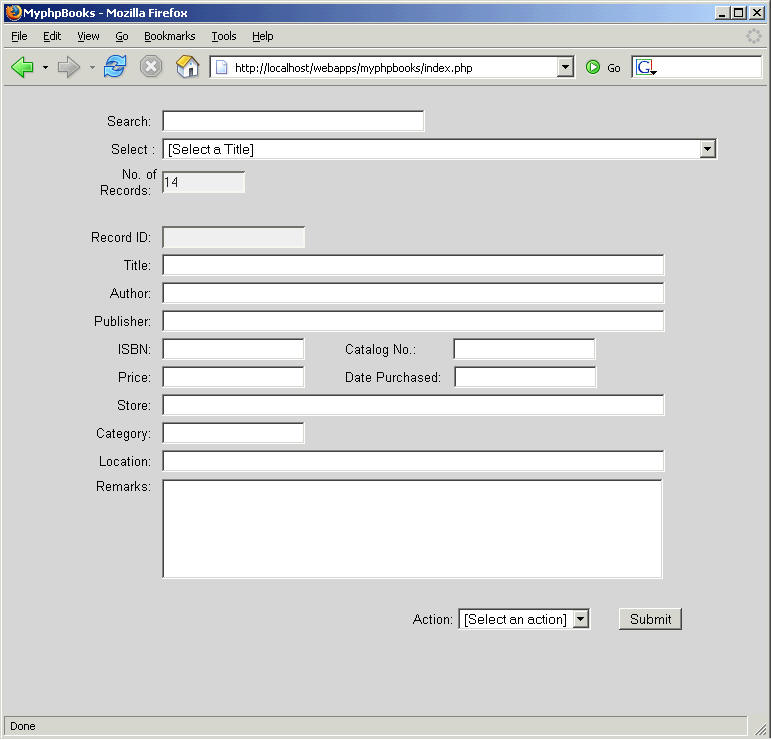Click the Author input field
This screenshot has height=740, width=771.
[x=413, y=293]
